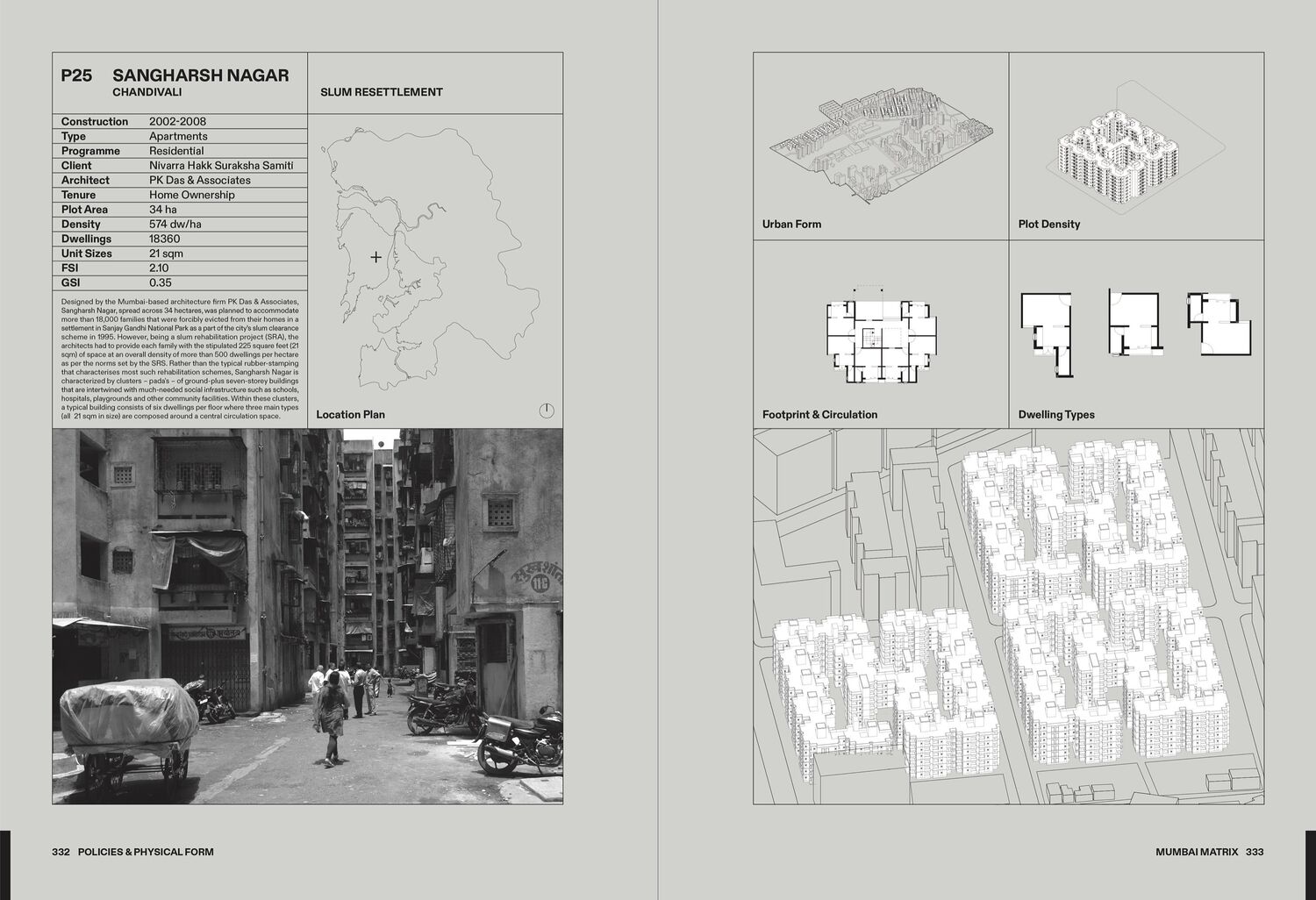Click the SANGHARSH NAGAR project title
This screenshot has height=900, width=1316.
(x=200, y=75)
